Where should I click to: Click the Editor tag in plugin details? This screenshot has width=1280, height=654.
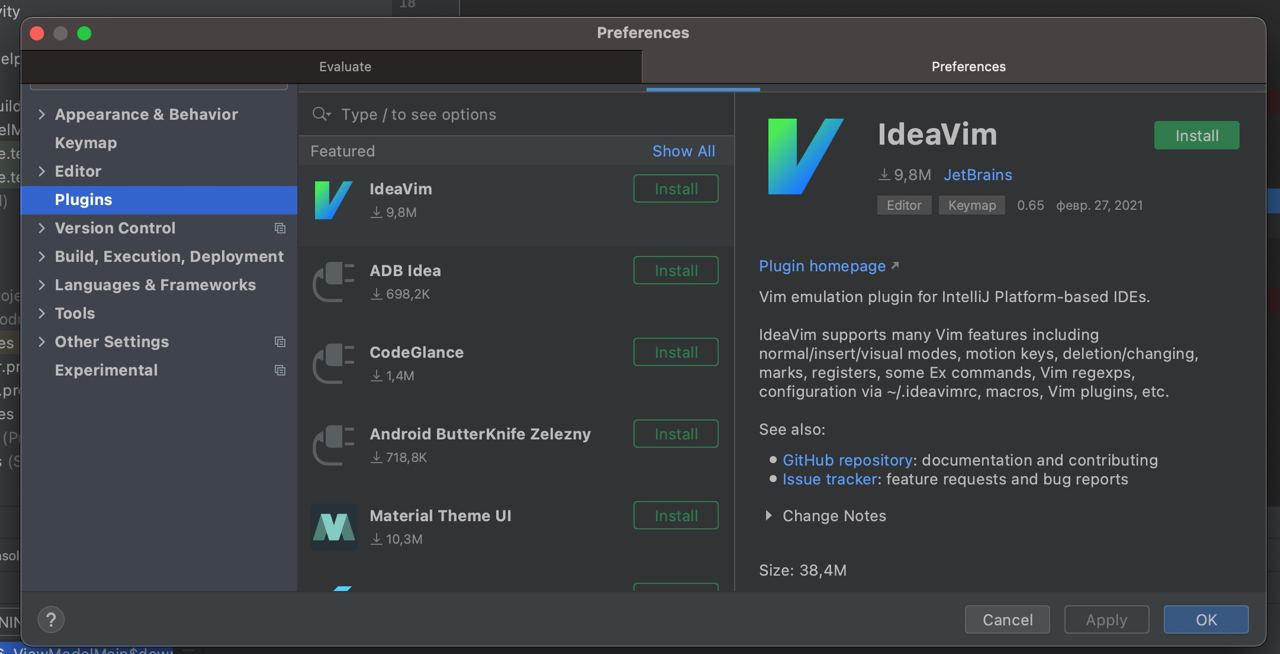pyautogui.click(x=904, y=205)
